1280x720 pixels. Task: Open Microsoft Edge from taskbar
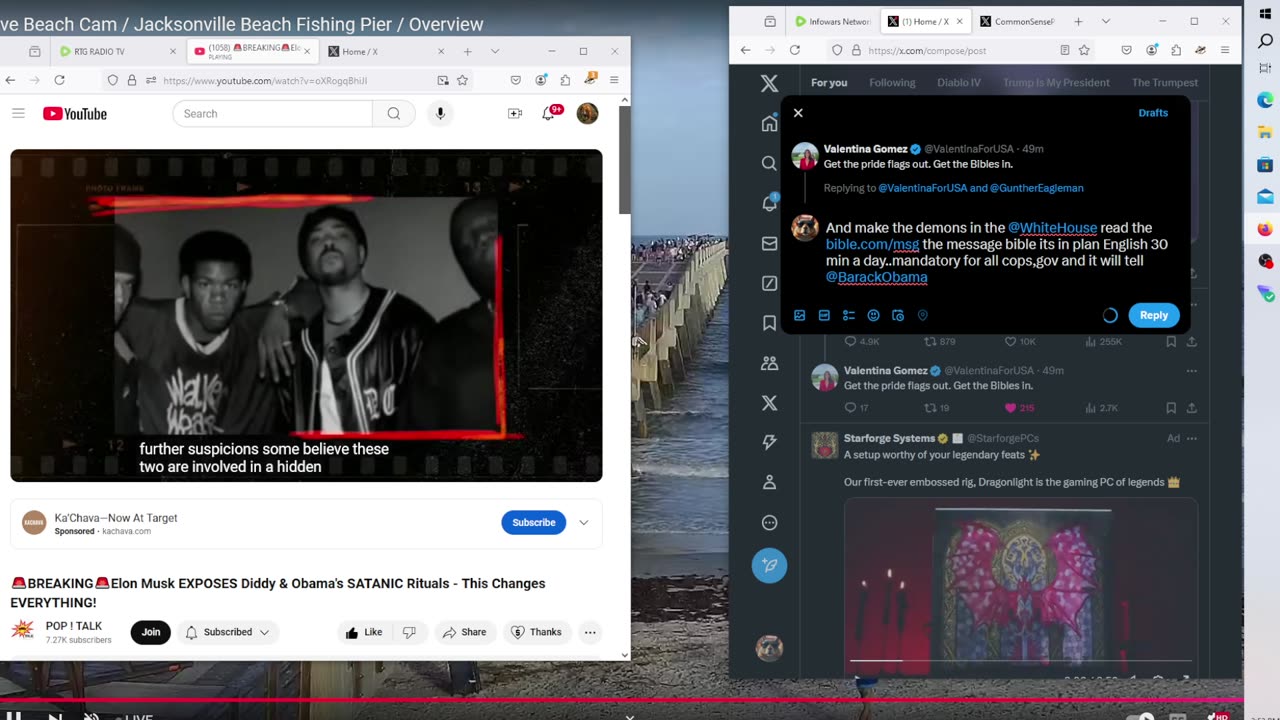tap(1265, 100)
